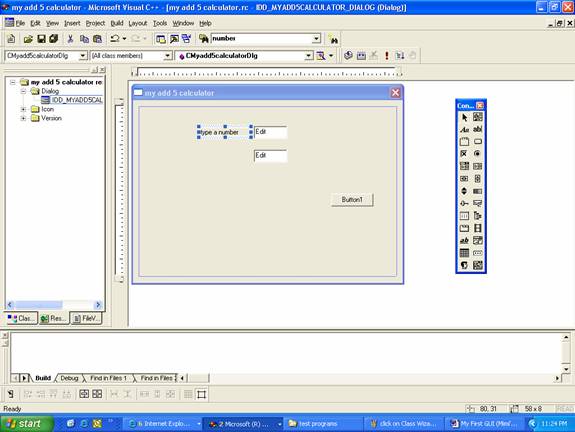
Task: Click the red Execute Program exclamation icon
Action: 387,56
